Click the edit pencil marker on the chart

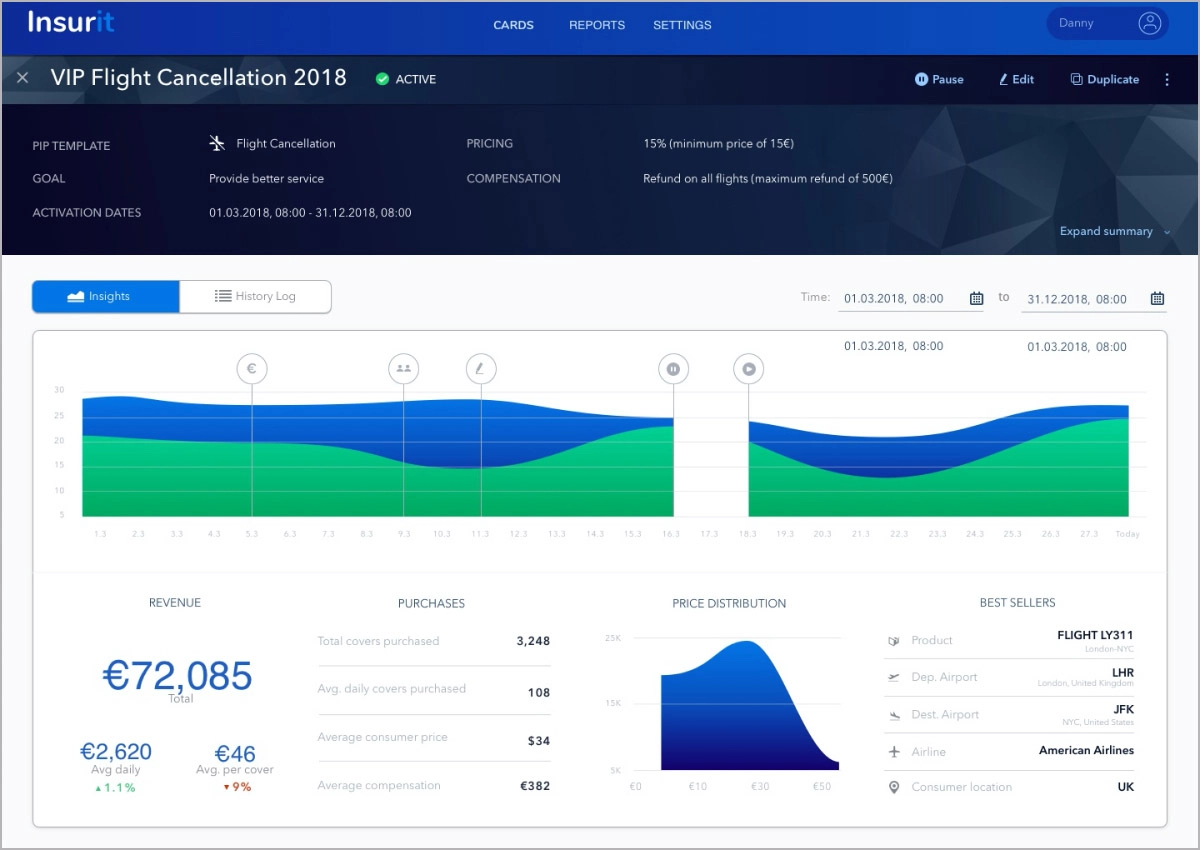click(x=481, y=369)
